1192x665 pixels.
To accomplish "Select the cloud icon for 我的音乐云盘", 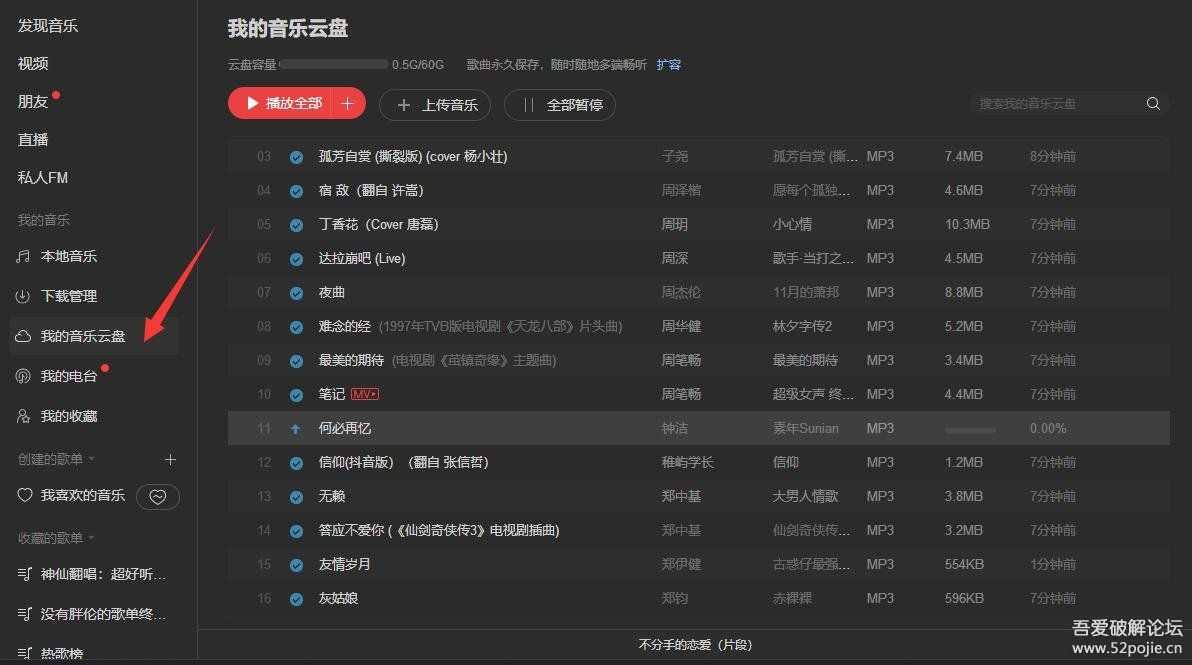I will pos(24,336).
